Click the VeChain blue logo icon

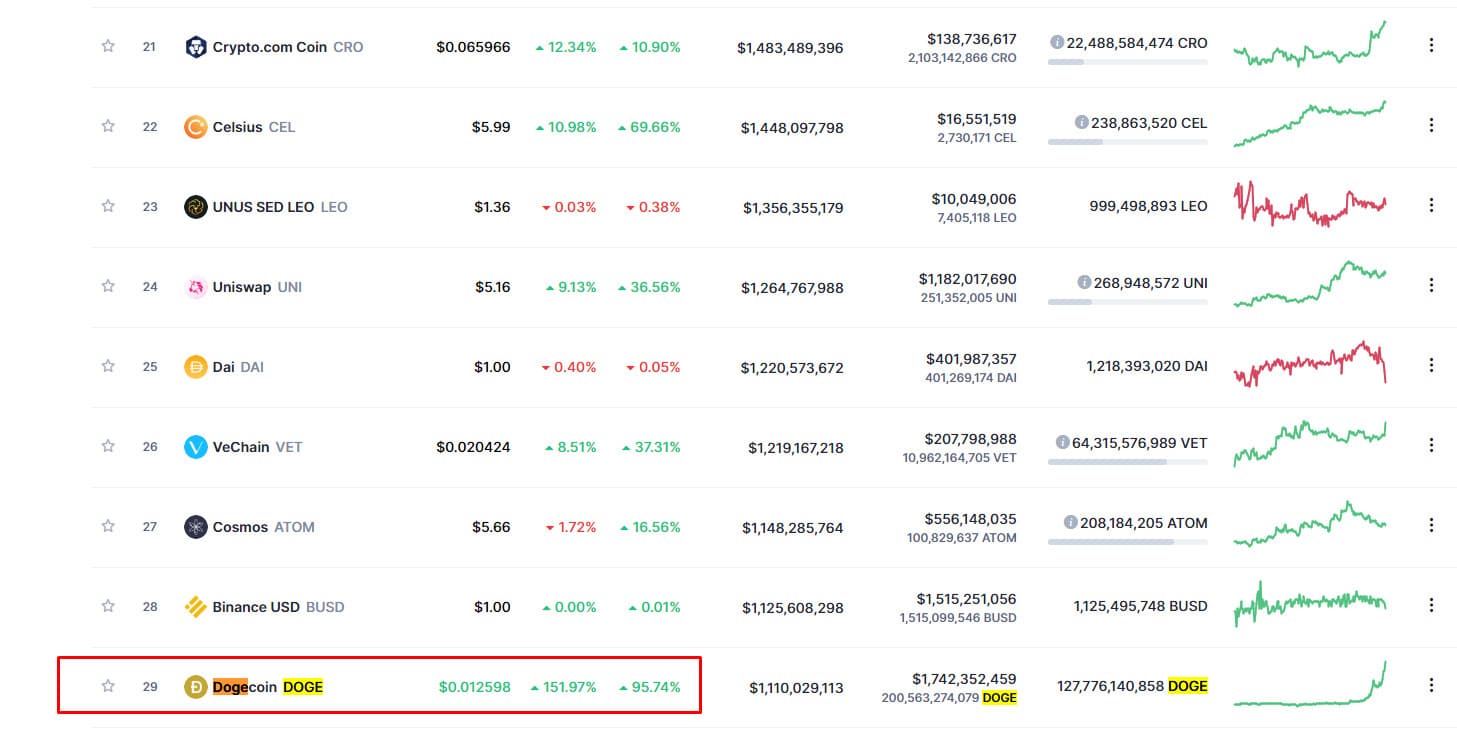pyautogui.click(x=196, y=447)
